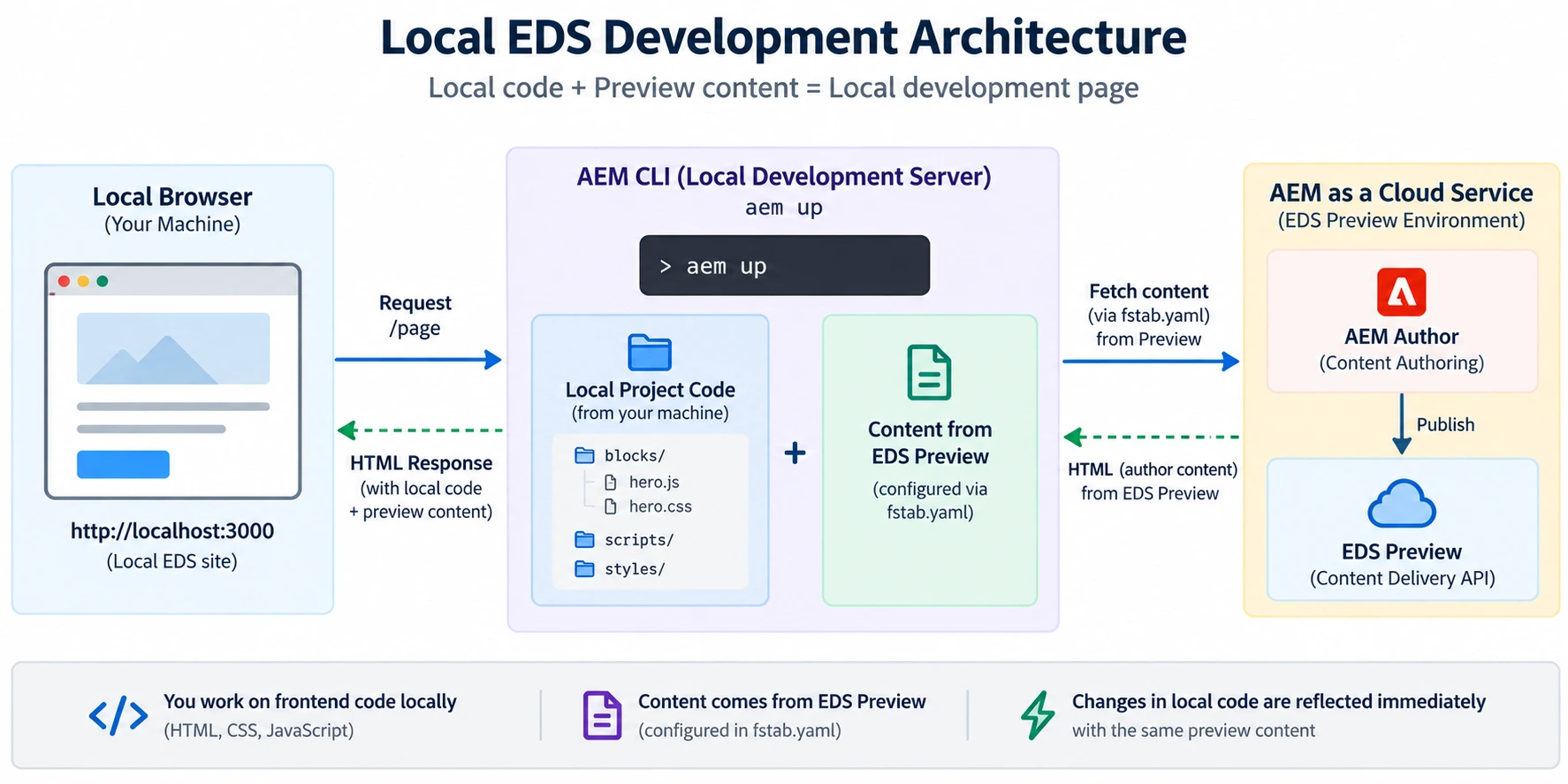Click the (EDS Preview Environment) caption
This screenshot has height=784, width=1568.
(1401, 221)
